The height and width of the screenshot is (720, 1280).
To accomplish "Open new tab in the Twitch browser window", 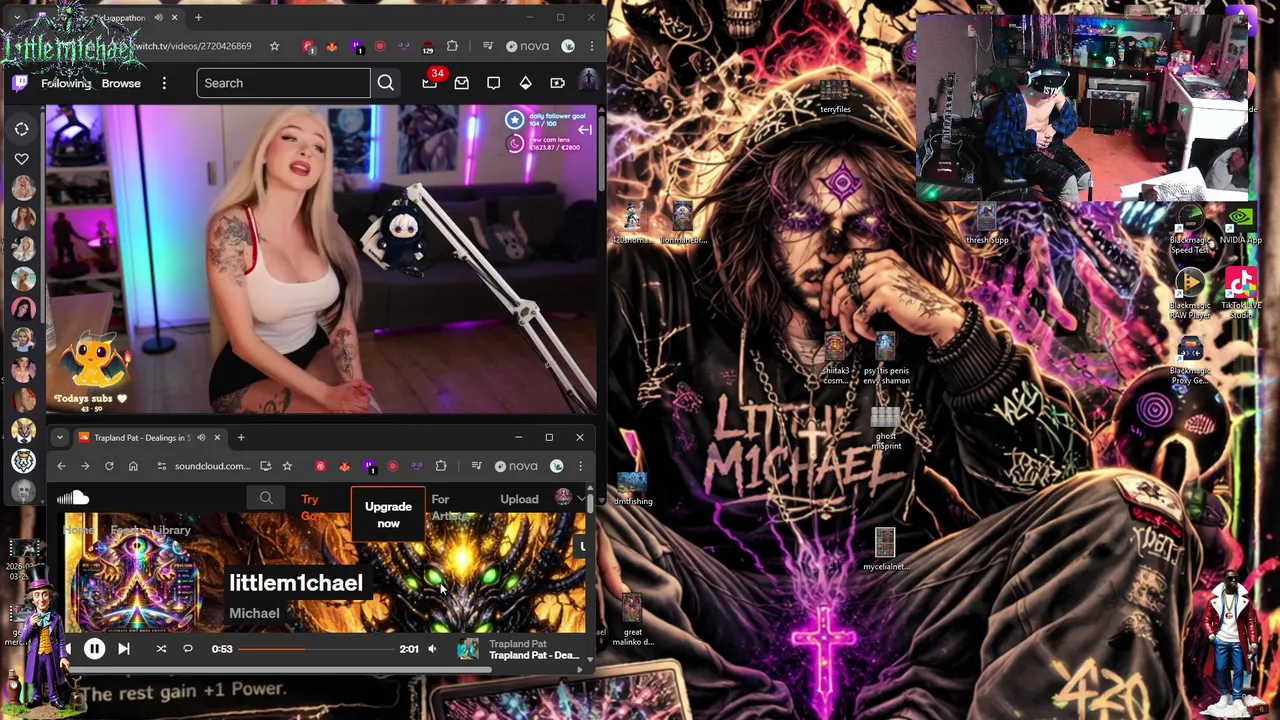I will pyautogui.click(x=198, y=17).
